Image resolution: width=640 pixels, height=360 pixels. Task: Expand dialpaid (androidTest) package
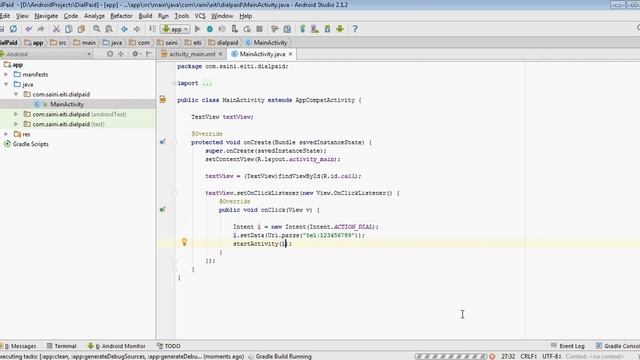point(16,114)
